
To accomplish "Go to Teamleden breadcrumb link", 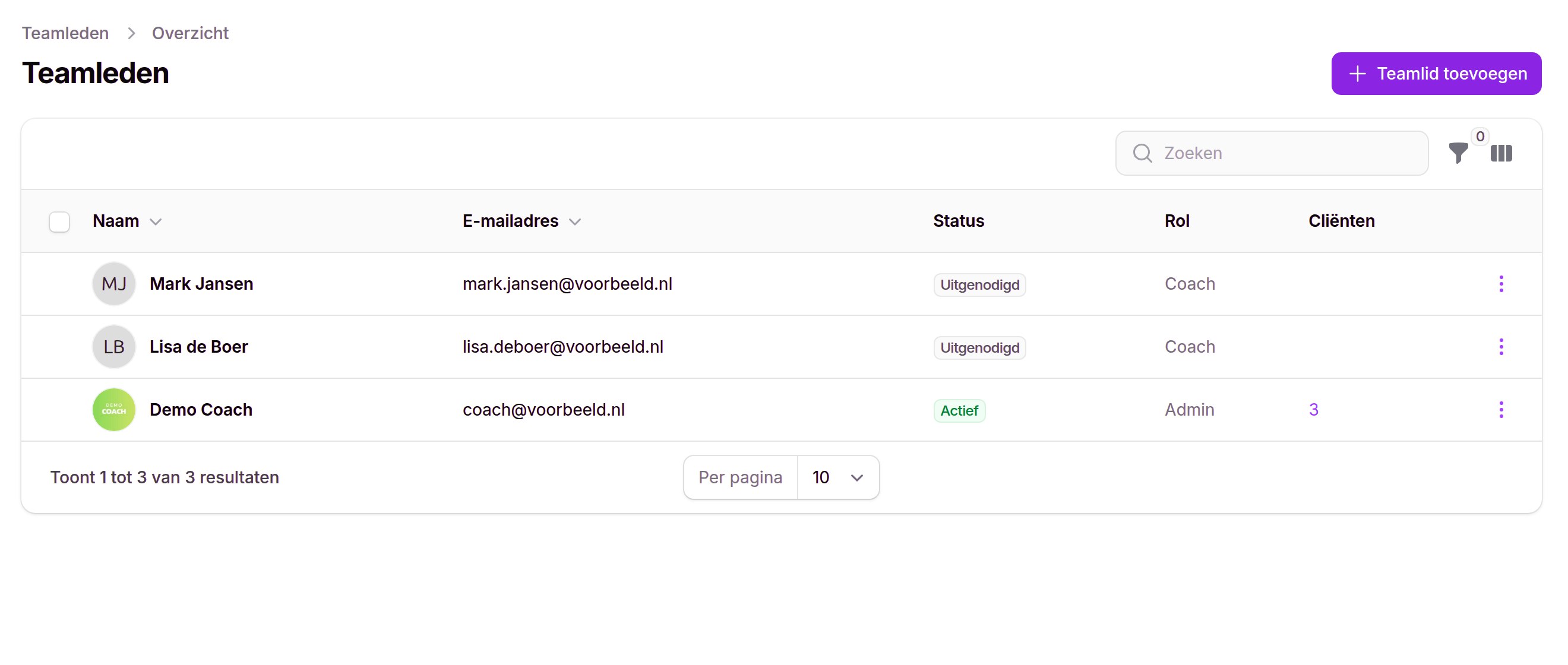I will click(65, 33).
